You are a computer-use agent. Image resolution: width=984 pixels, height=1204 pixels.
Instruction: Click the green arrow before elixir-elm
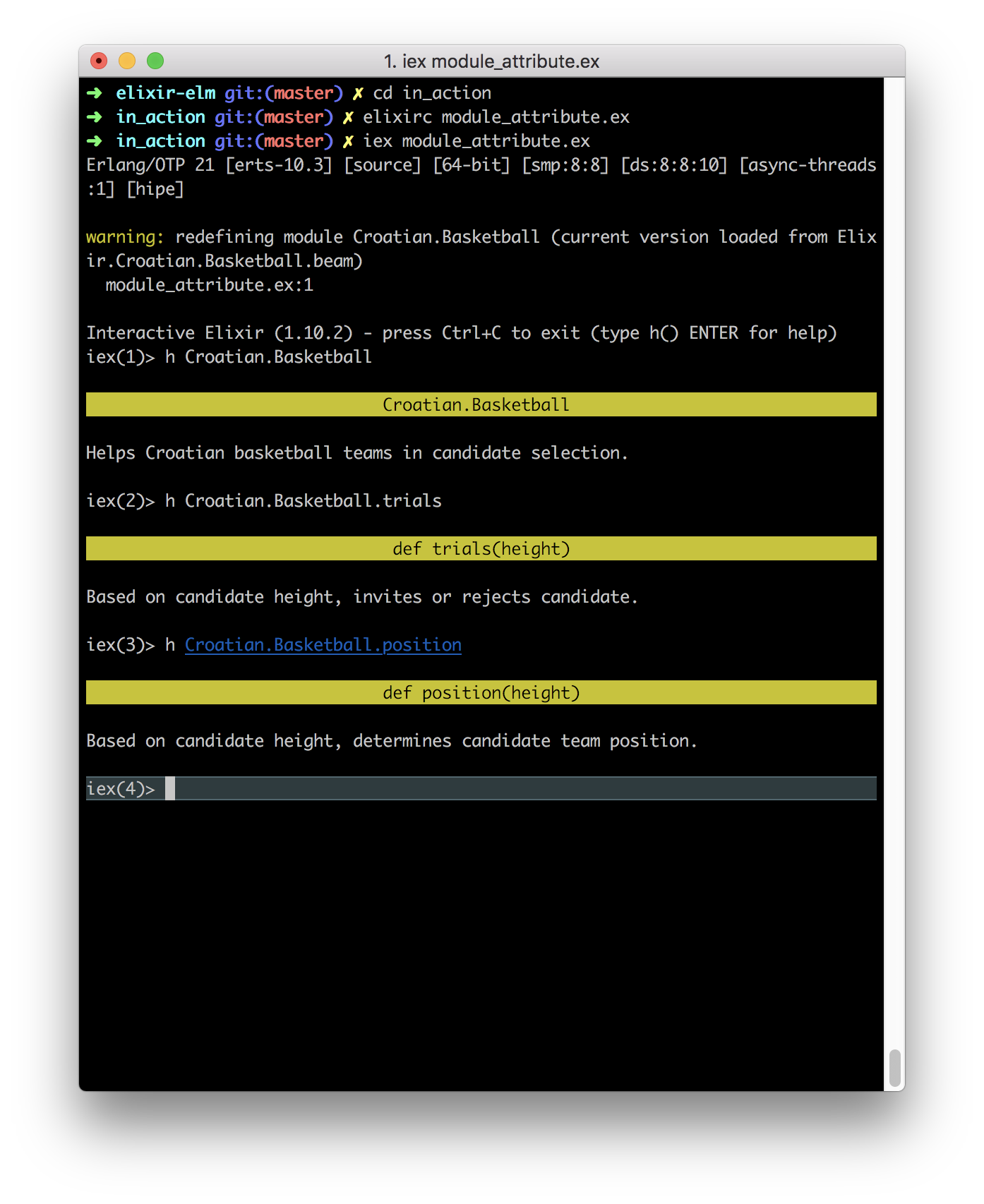click(x=95, y=93)
